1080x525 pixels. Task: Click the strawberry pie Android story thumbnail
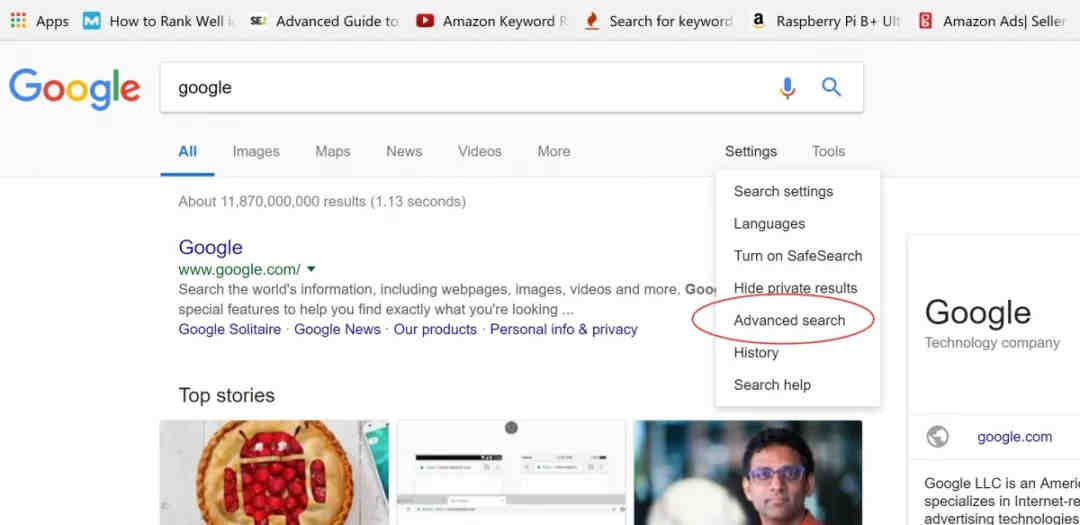tap(274, 473)
